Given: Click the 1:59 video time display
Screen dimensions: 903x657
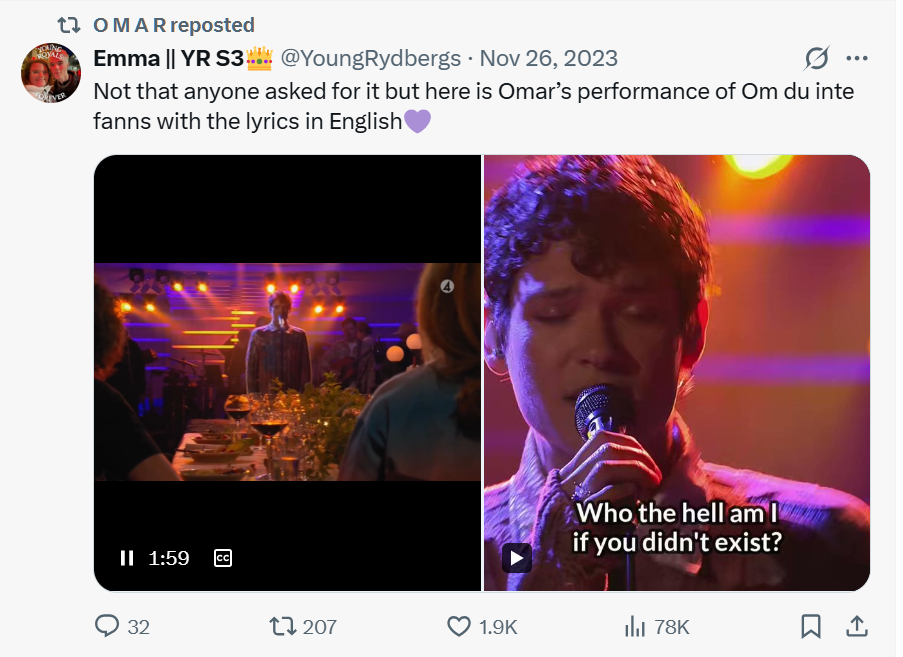Looking at the screenshot, I should tap(169, 558).
